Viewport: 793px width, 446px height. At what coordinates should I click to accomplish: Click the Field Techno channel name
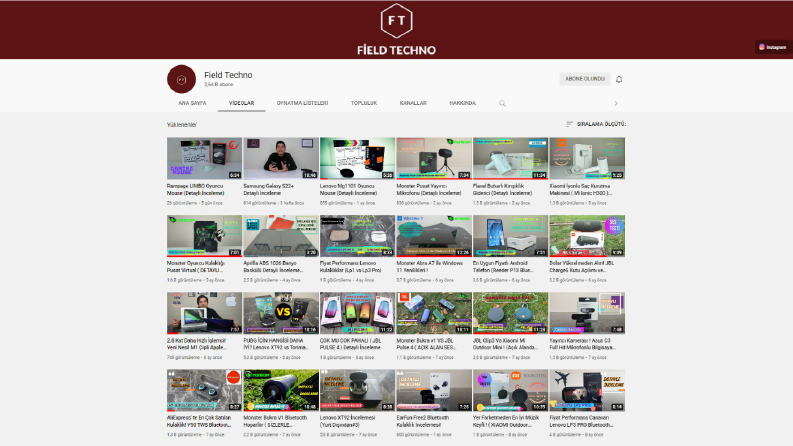point(228,75)
